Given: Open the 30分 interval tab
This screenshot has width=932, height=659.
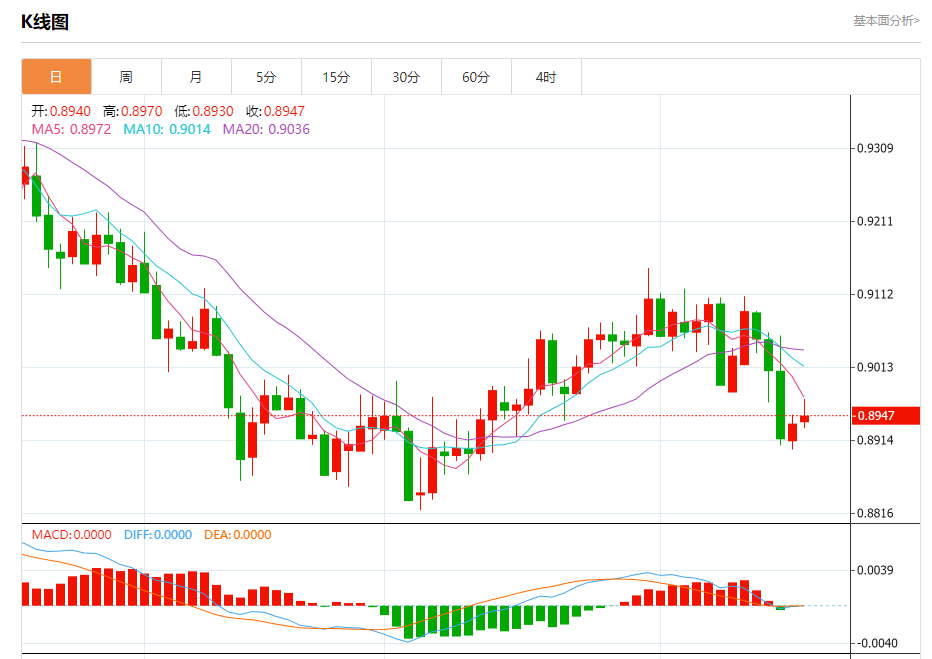Looking at the screenshot, I should pyautogui.click(x=406, y=77).
